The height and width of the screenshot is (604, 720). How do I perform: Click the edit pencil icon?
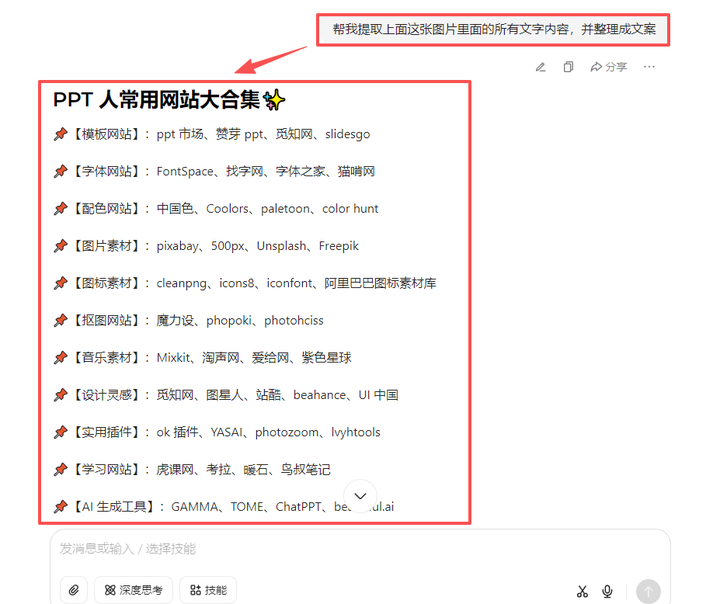click(x=540, y=67)
